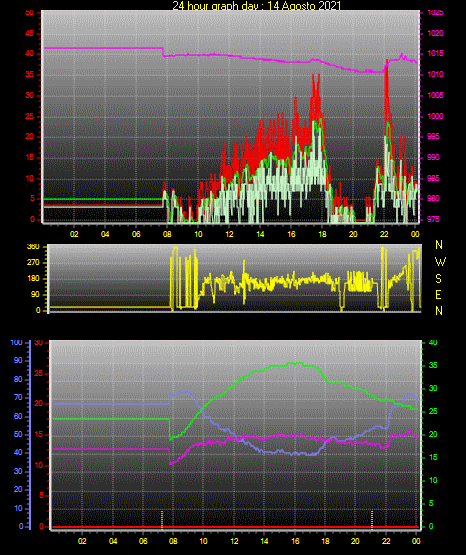Click the blue humidity 50 axis label
Image resolution: width=466 pixels, height=555 pixels.
[18, 434]
